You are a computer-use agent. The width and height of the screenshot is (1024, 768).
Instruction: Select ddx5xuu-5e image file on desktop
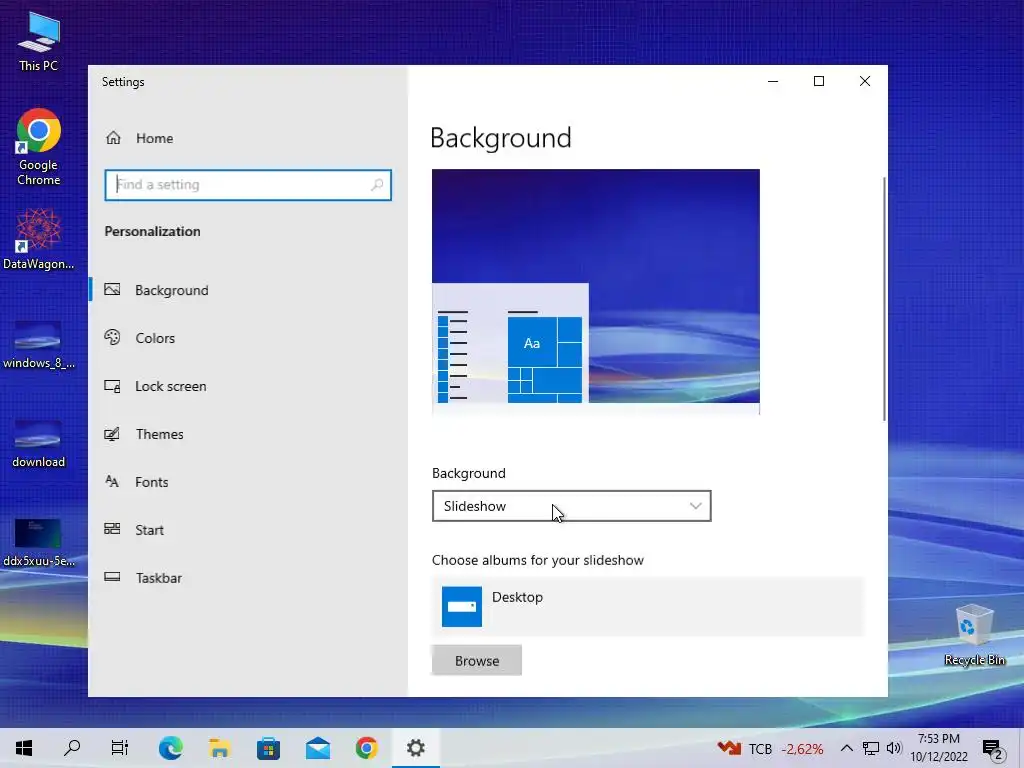[x=39, y=543]
